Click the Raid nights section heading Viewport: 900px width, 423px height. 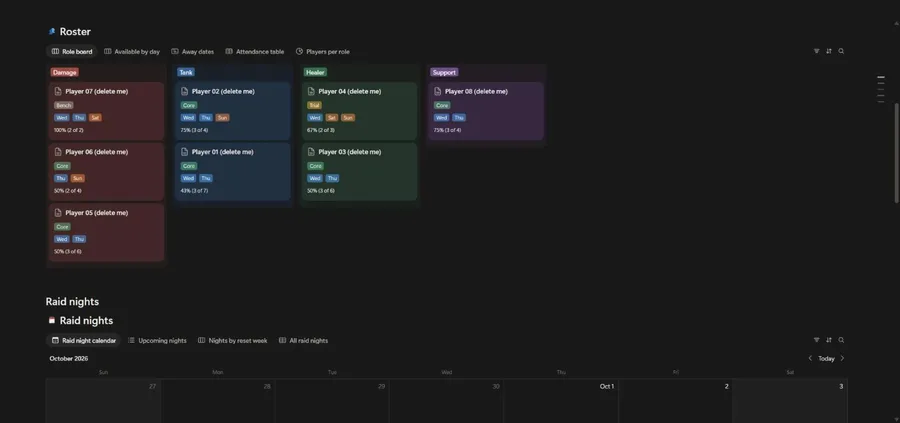[72, 302]
